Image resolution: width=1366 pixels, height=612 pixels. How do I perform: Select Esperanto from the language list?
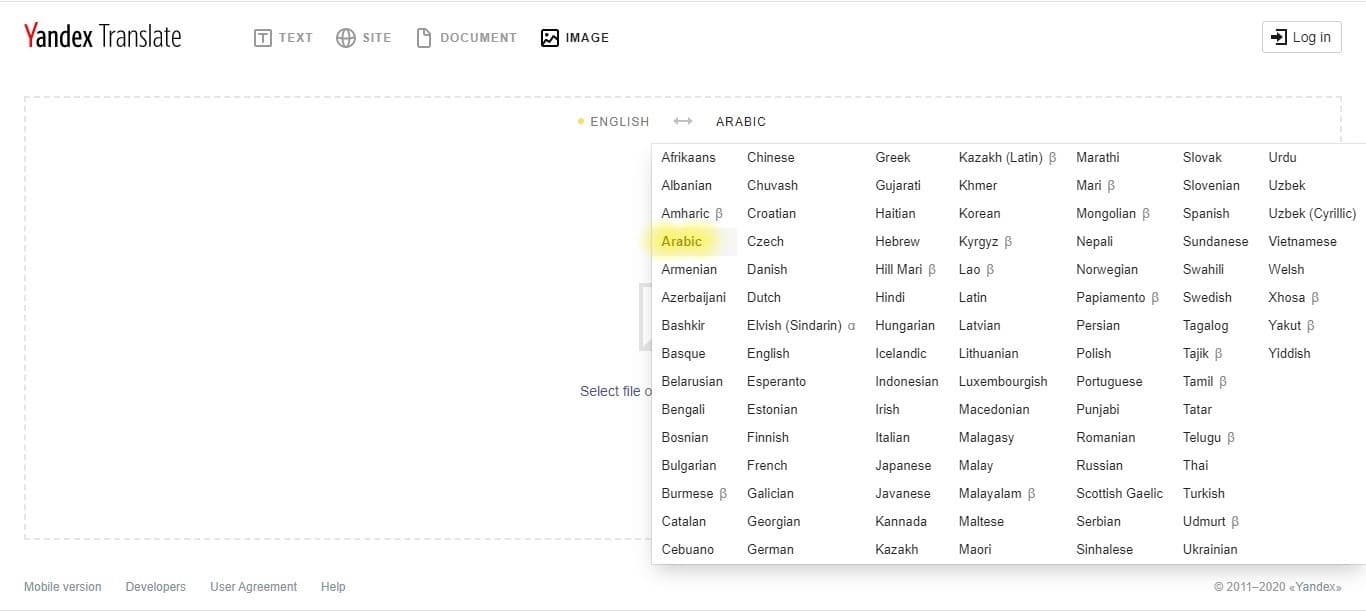(x=776, y=381)
